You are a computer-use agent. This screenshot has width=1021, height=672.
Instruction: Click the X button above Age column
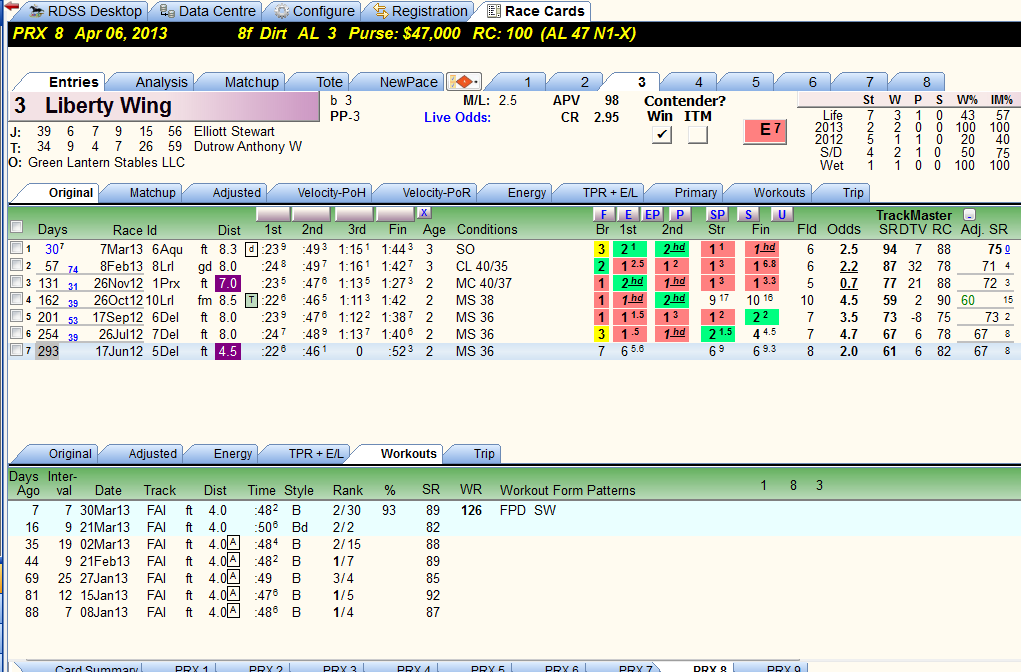tap(424, 213)
